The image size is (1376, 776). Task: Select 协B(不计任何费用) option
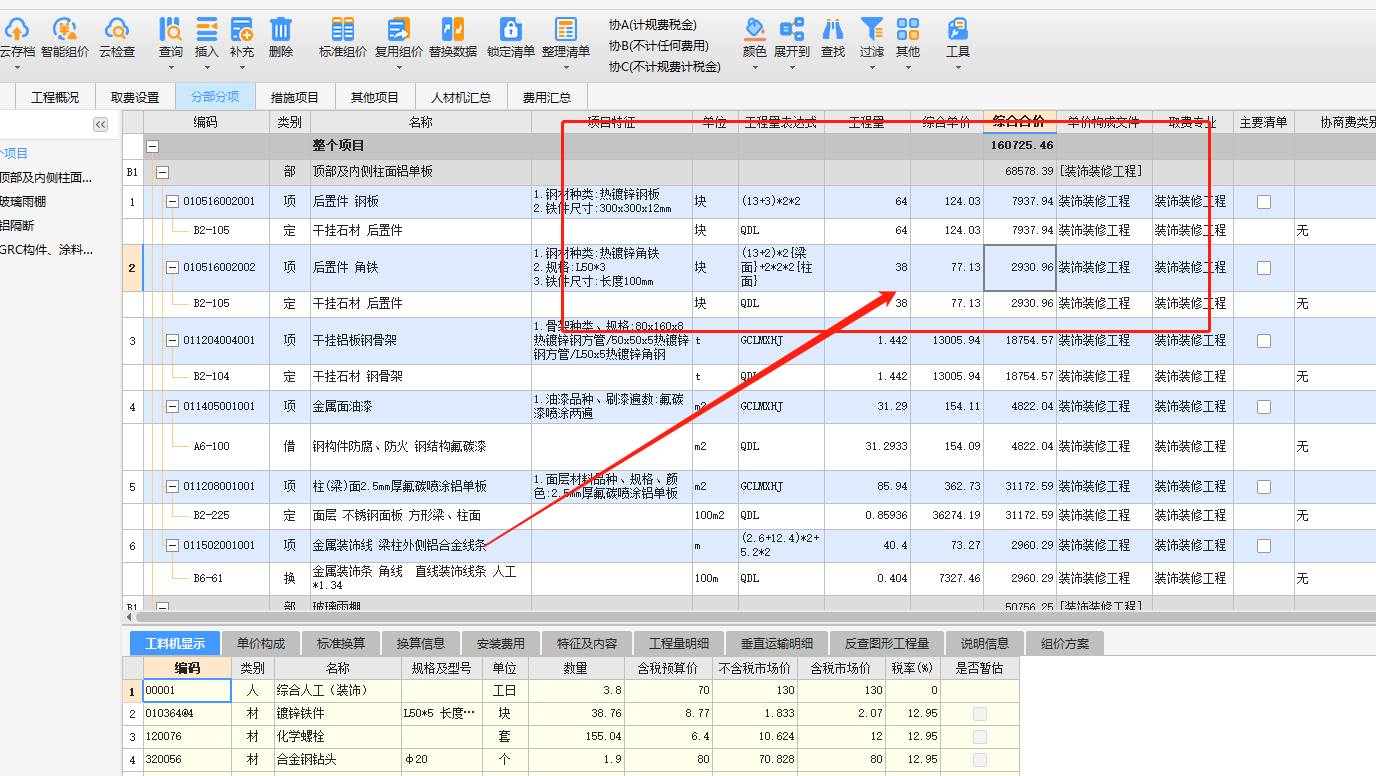pyautogui.click(x=659, y=46)
